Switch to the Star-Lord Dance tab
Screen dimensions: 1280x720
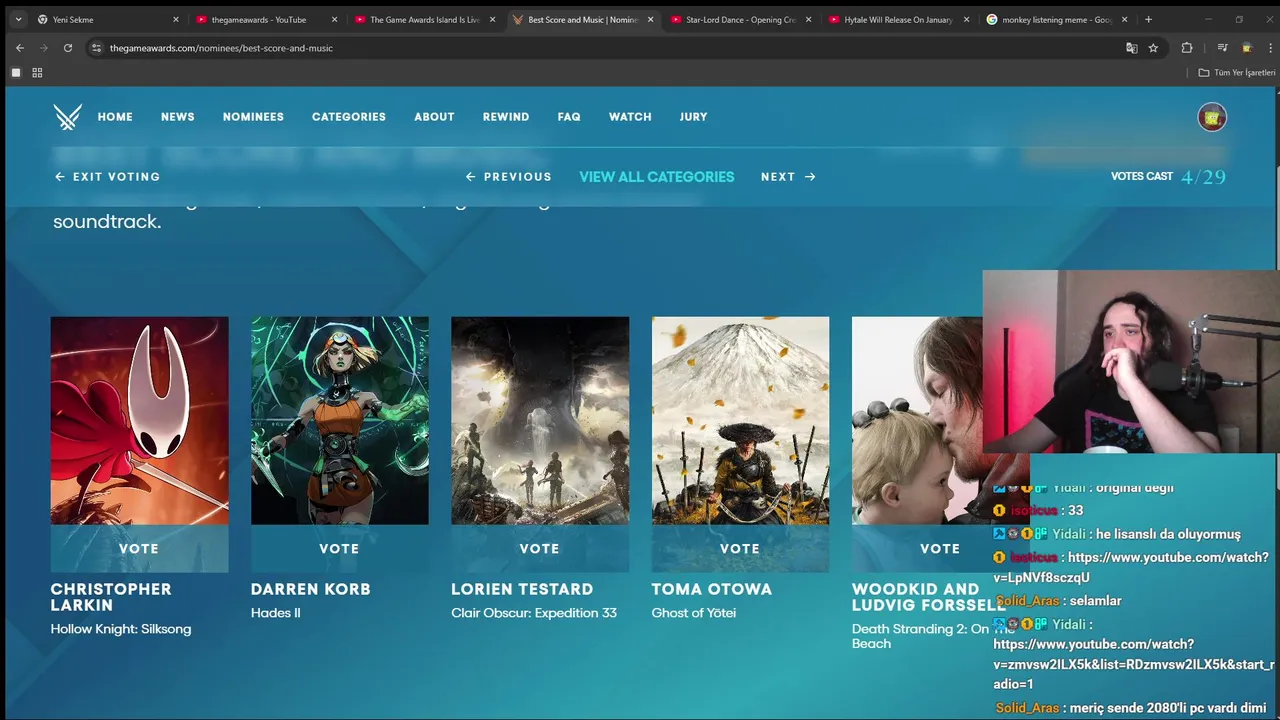(x=740, y=19)
